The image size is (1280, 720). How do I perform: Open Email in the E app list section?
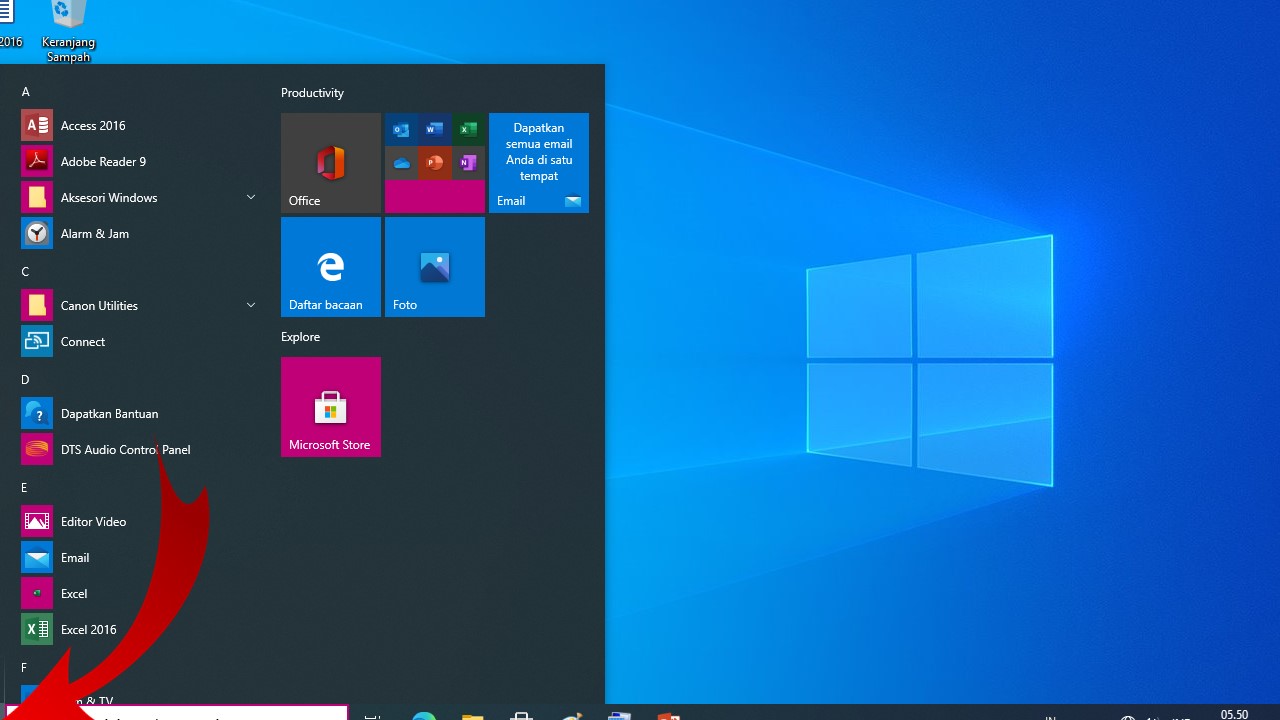[x=138, y=557]
